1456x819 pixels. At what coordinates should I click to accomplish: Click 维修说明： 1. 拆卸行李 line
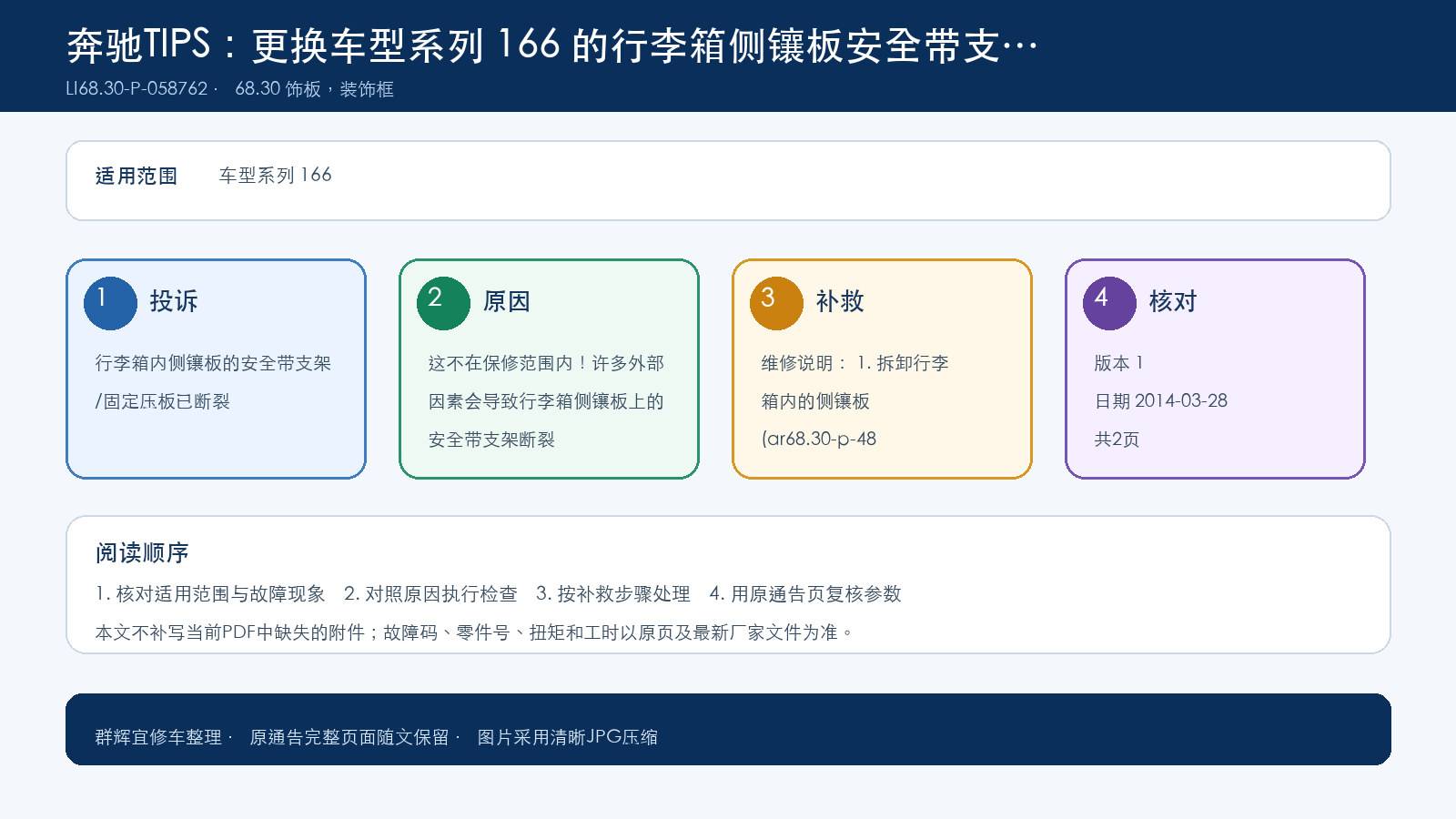[855, 363]
